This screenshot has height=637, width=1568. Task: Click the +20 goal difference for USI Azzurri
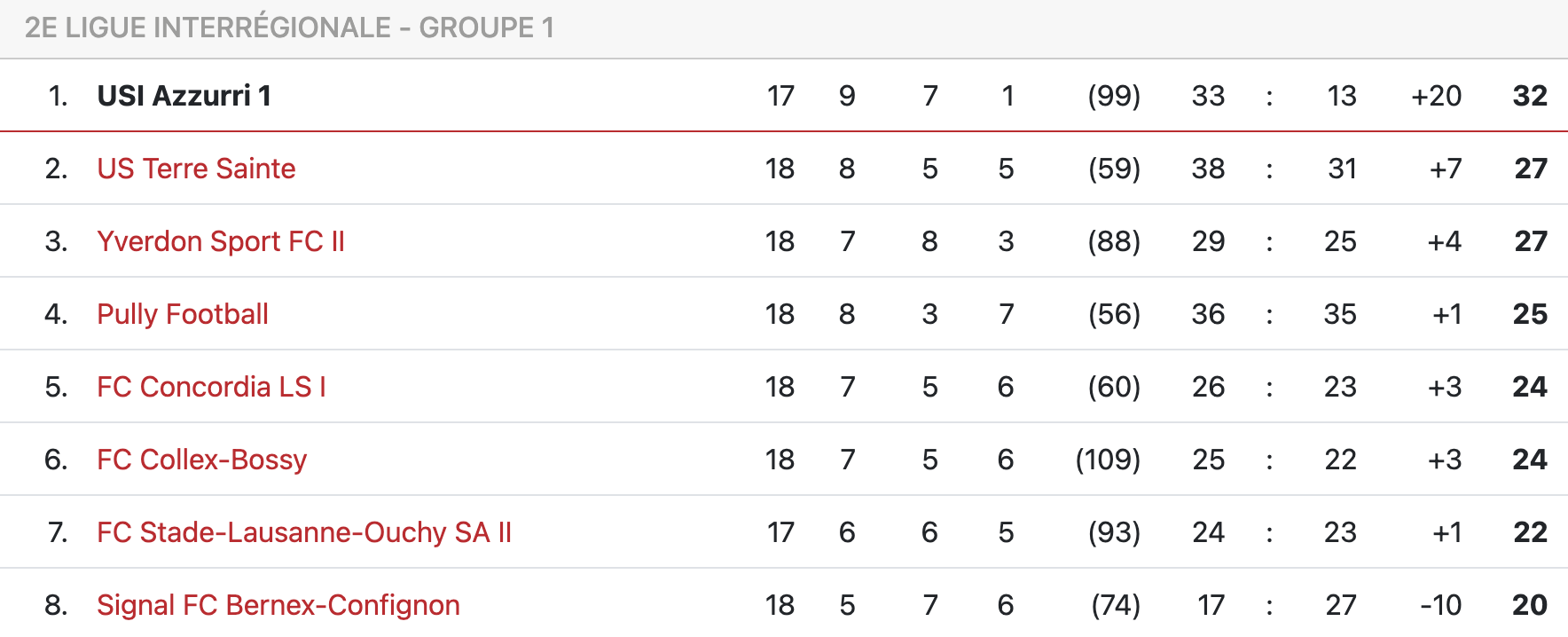(x=1436, y=96)
